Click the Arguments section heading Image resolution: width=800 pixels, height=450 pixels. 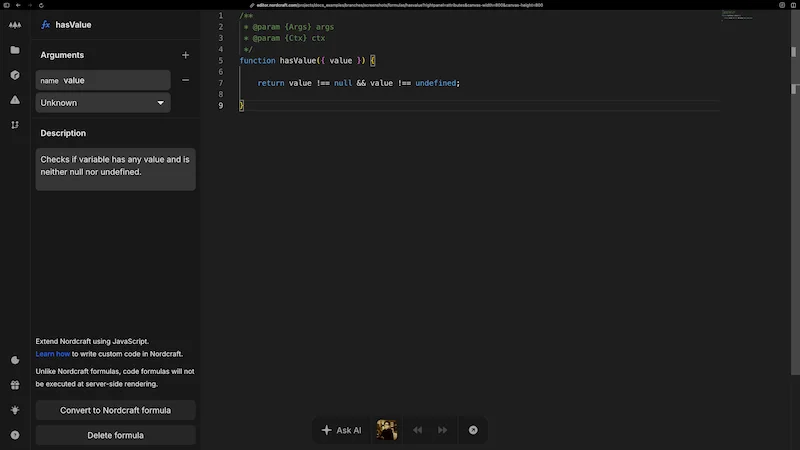[62, 55]
